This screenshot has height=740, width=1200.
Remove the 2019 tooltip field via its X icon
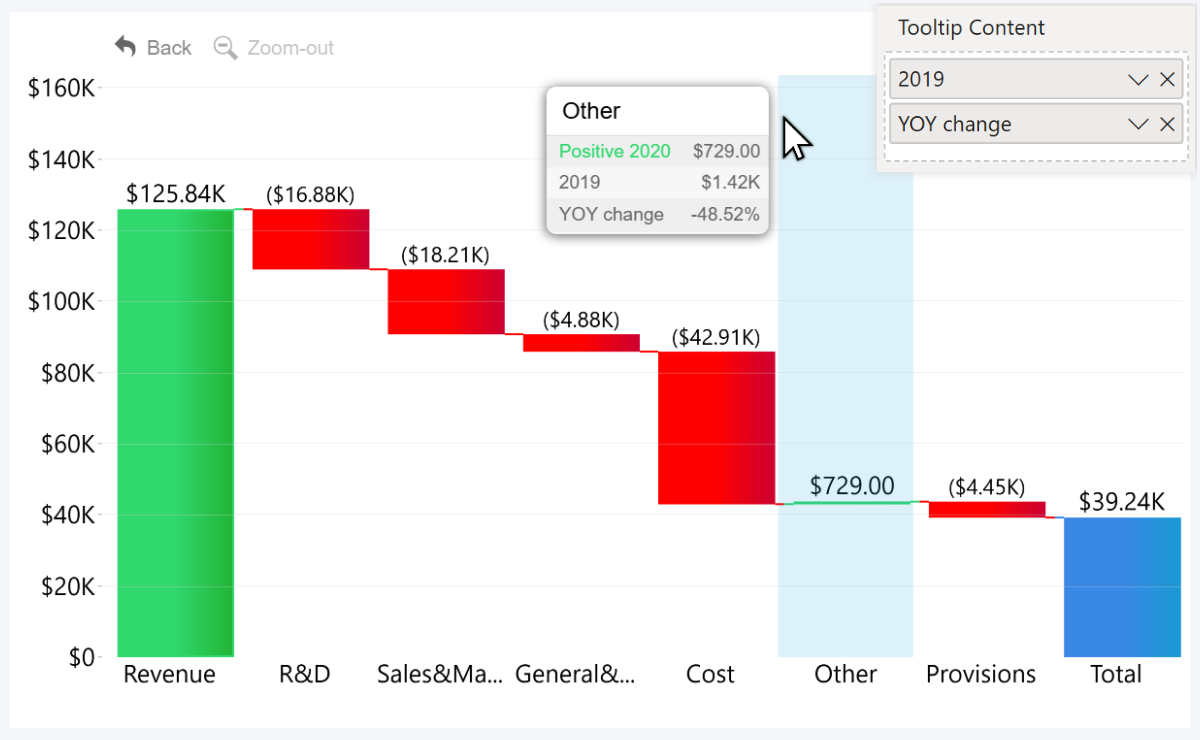[1167, 79]
